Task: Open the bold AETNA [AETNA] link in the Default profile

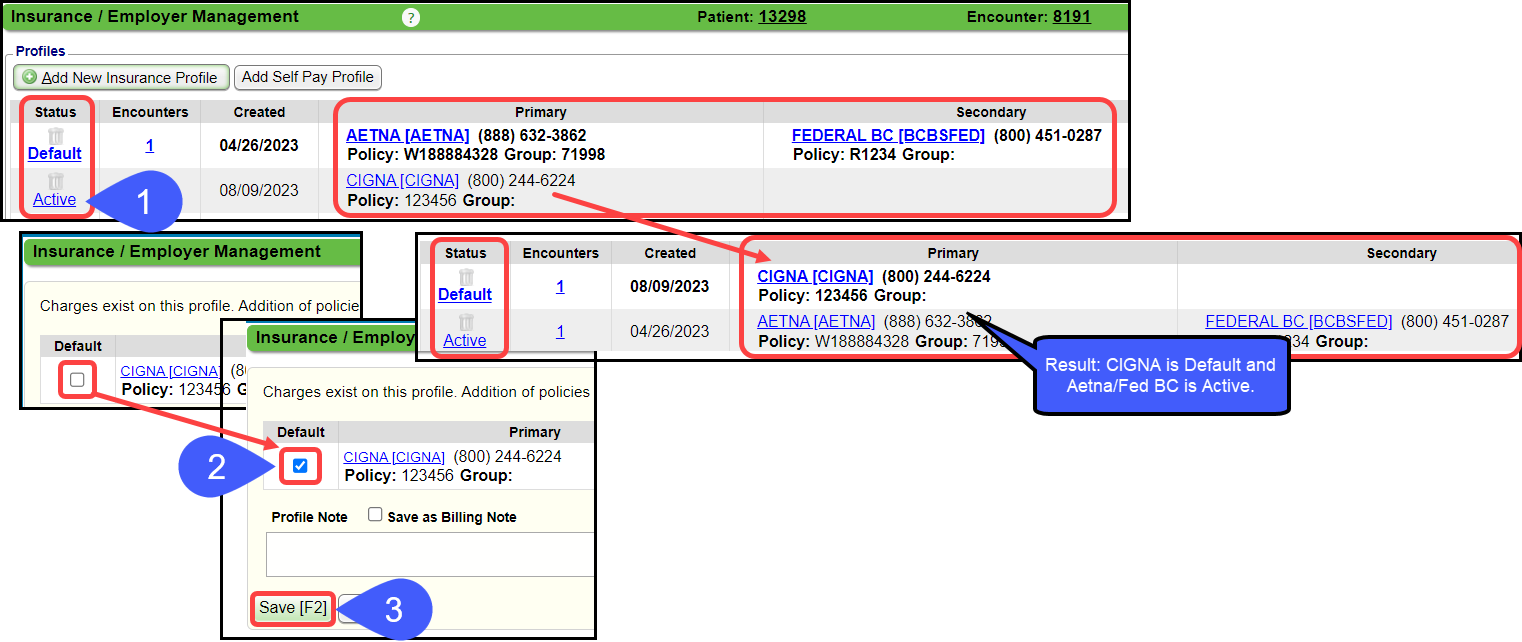Action: (408, 136)
